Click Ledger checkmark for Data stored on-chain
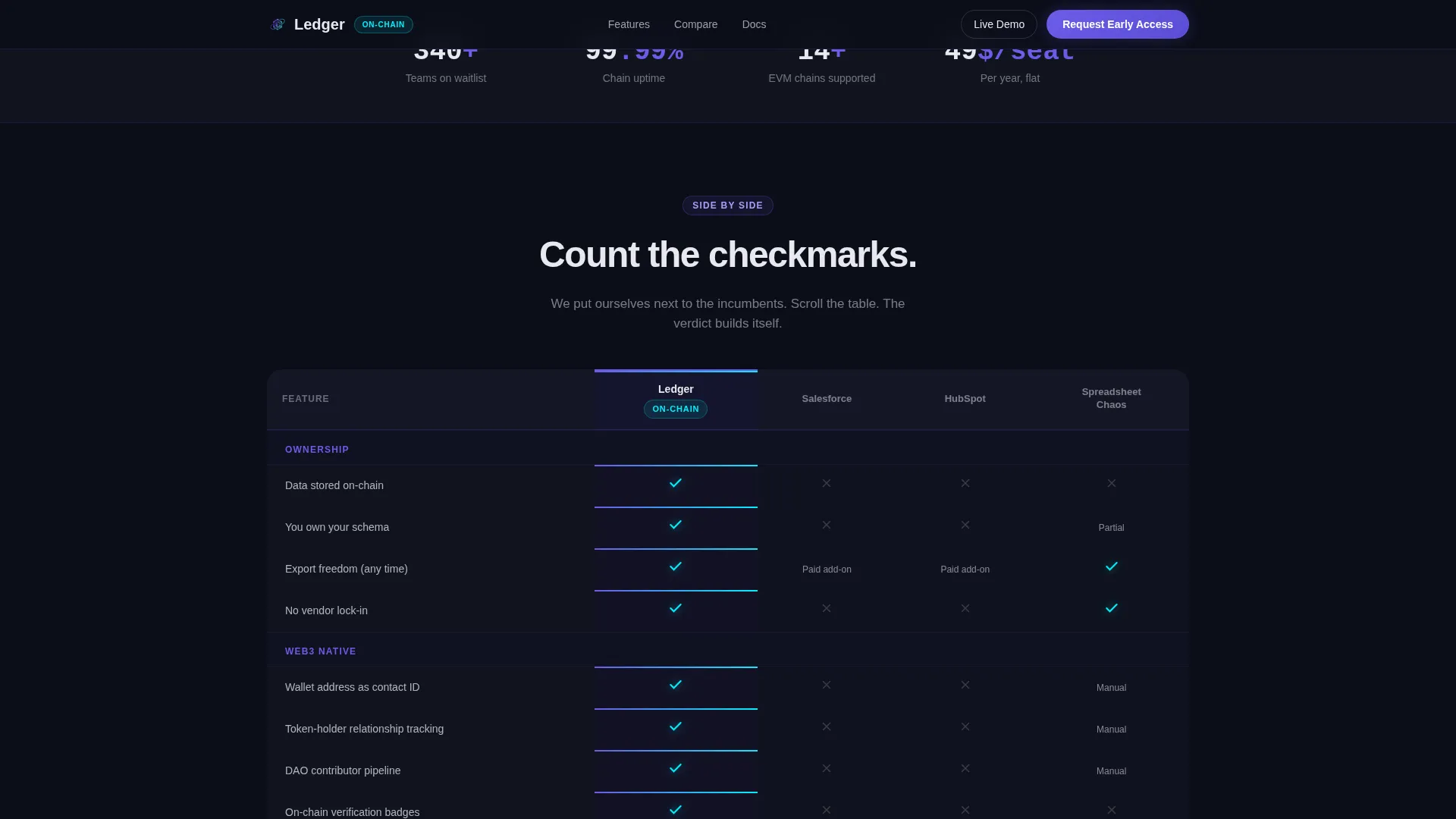Screen dimensions: 1456x819 click(x=676, y=483)
